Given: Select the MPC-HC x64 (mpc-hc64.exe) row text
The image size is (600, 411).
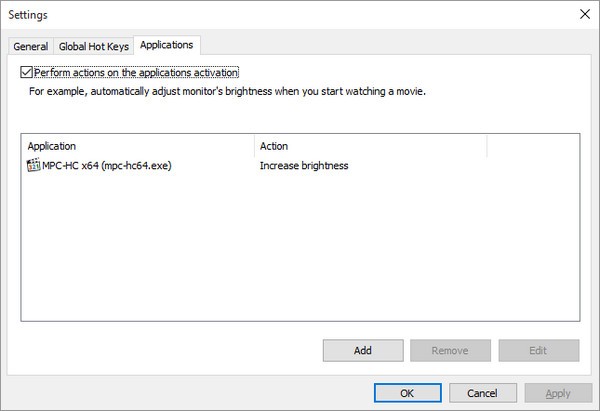Looking at the screenshot, I should pos(107,166).
